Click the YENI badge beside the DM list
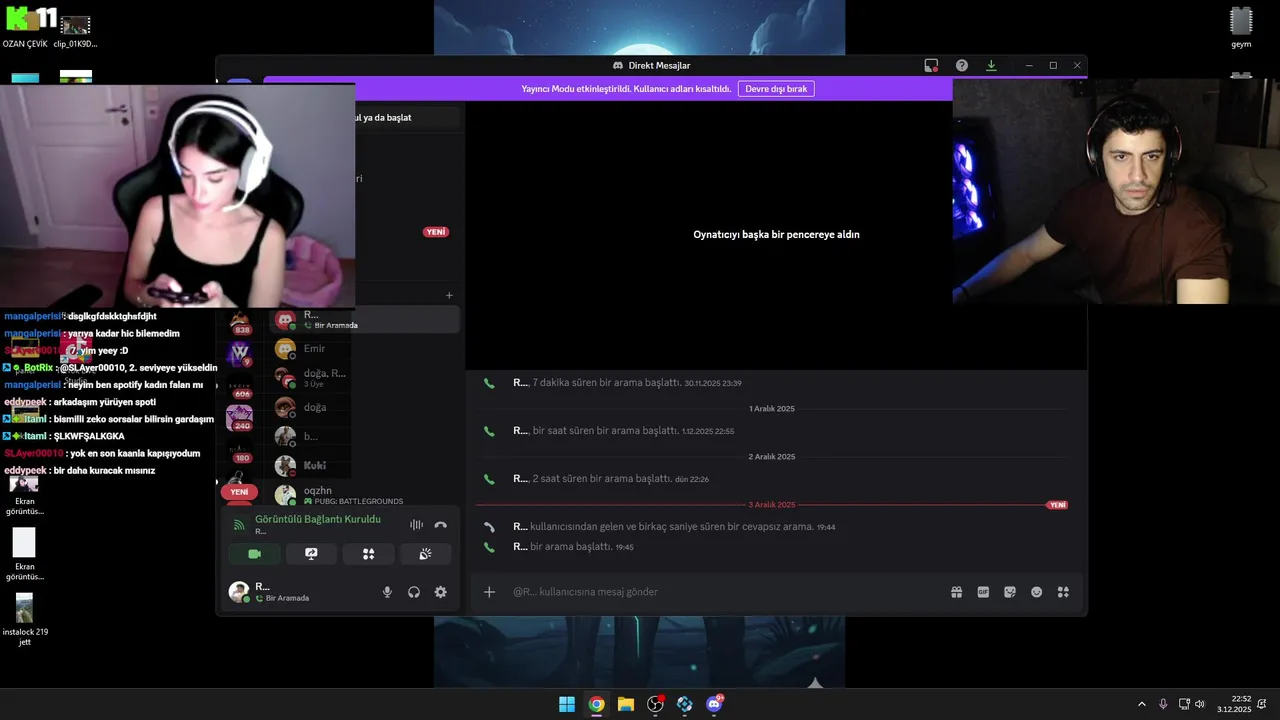This screenshot has width=1280, height=720. pyautogui.click(x=436, y=232)
